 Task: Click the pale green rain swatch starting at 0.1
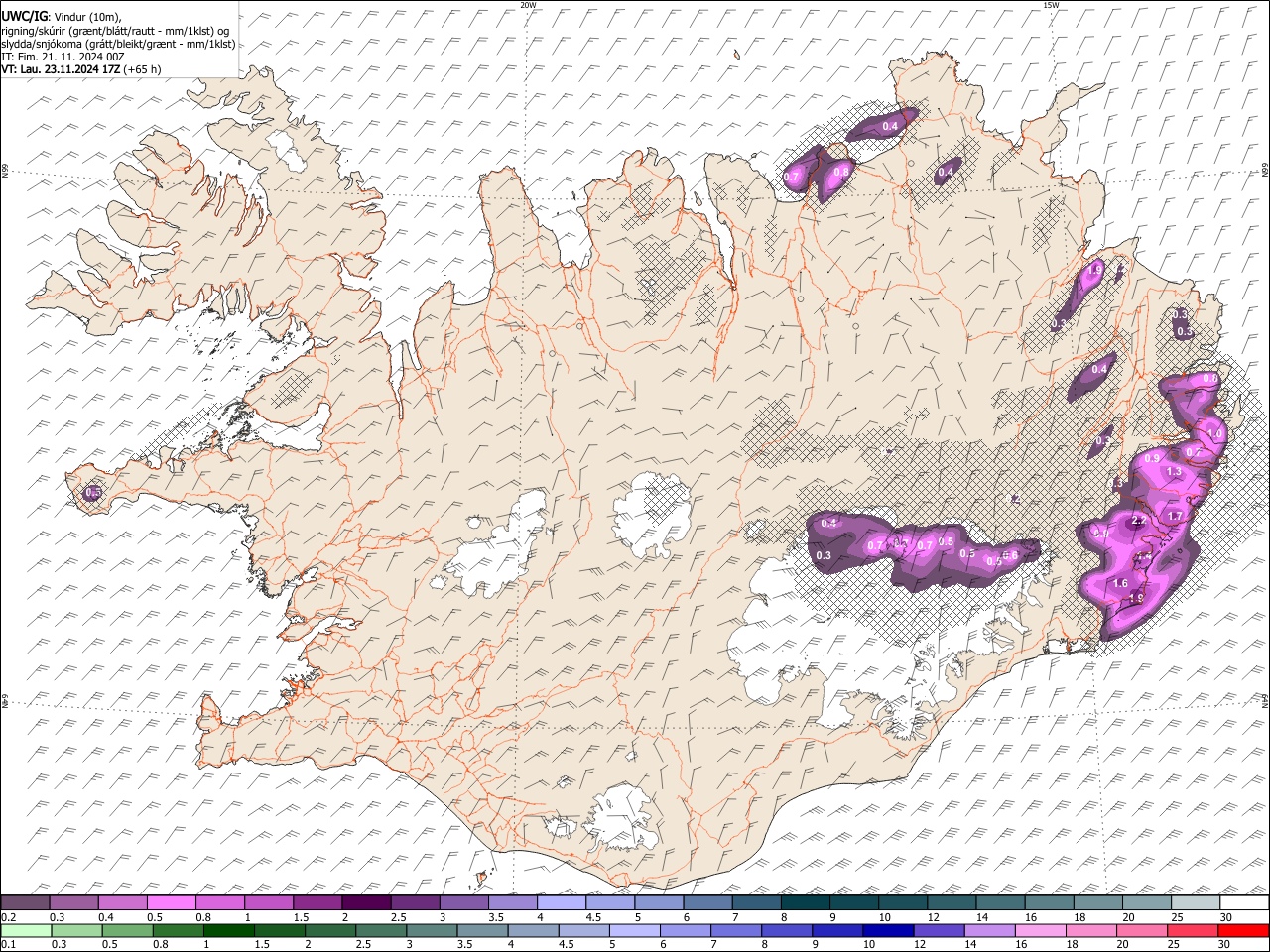(x=26, y=930)
